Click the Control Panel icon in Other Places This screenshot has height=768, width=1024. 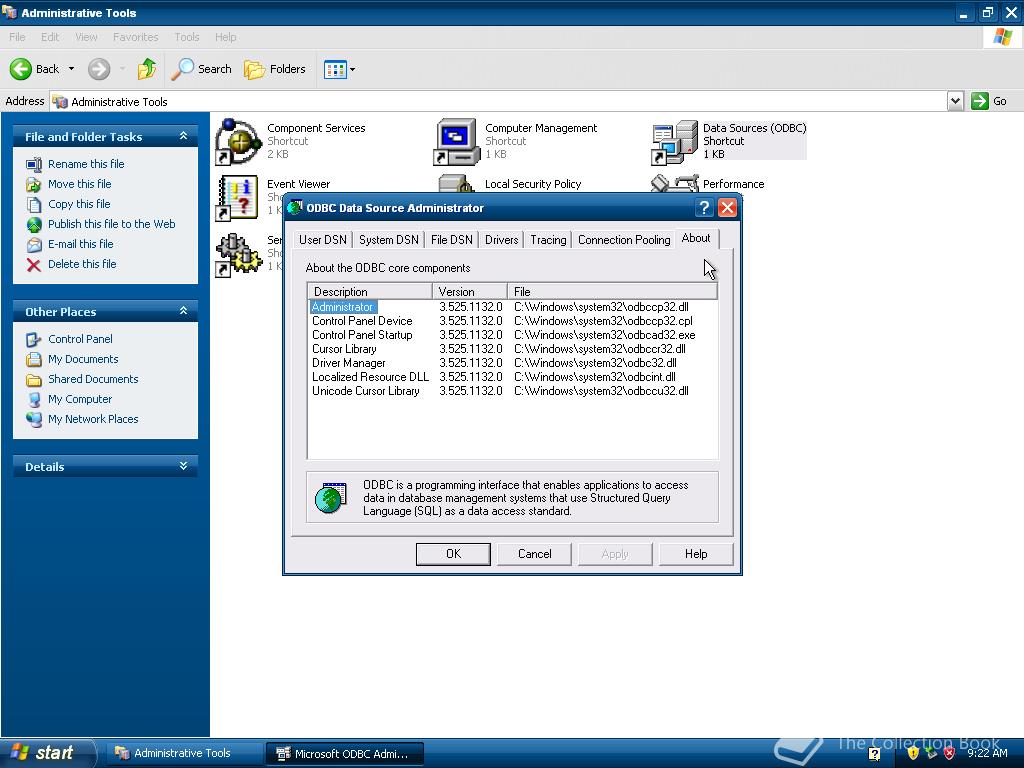point(34,340)
